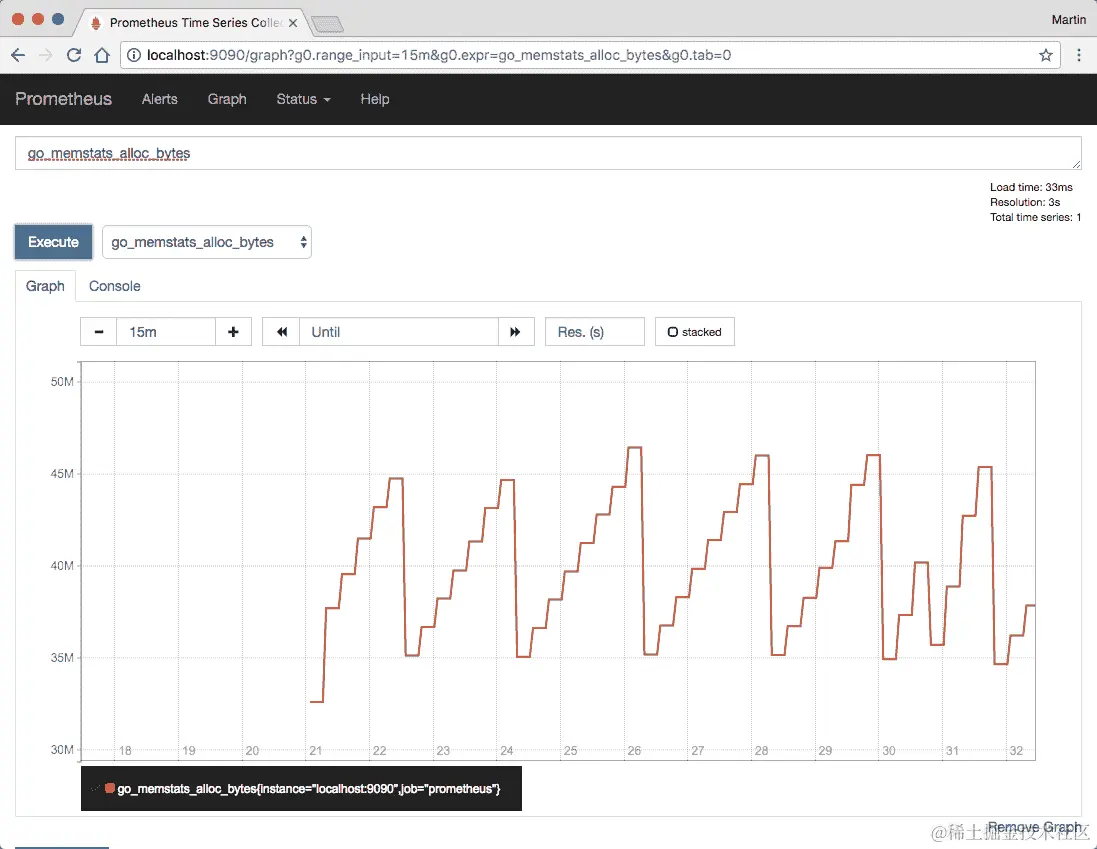The width and height of the screenshot is (1097, 849).
Task: Click the Martin profile name
Action: tap(1068, 20)
